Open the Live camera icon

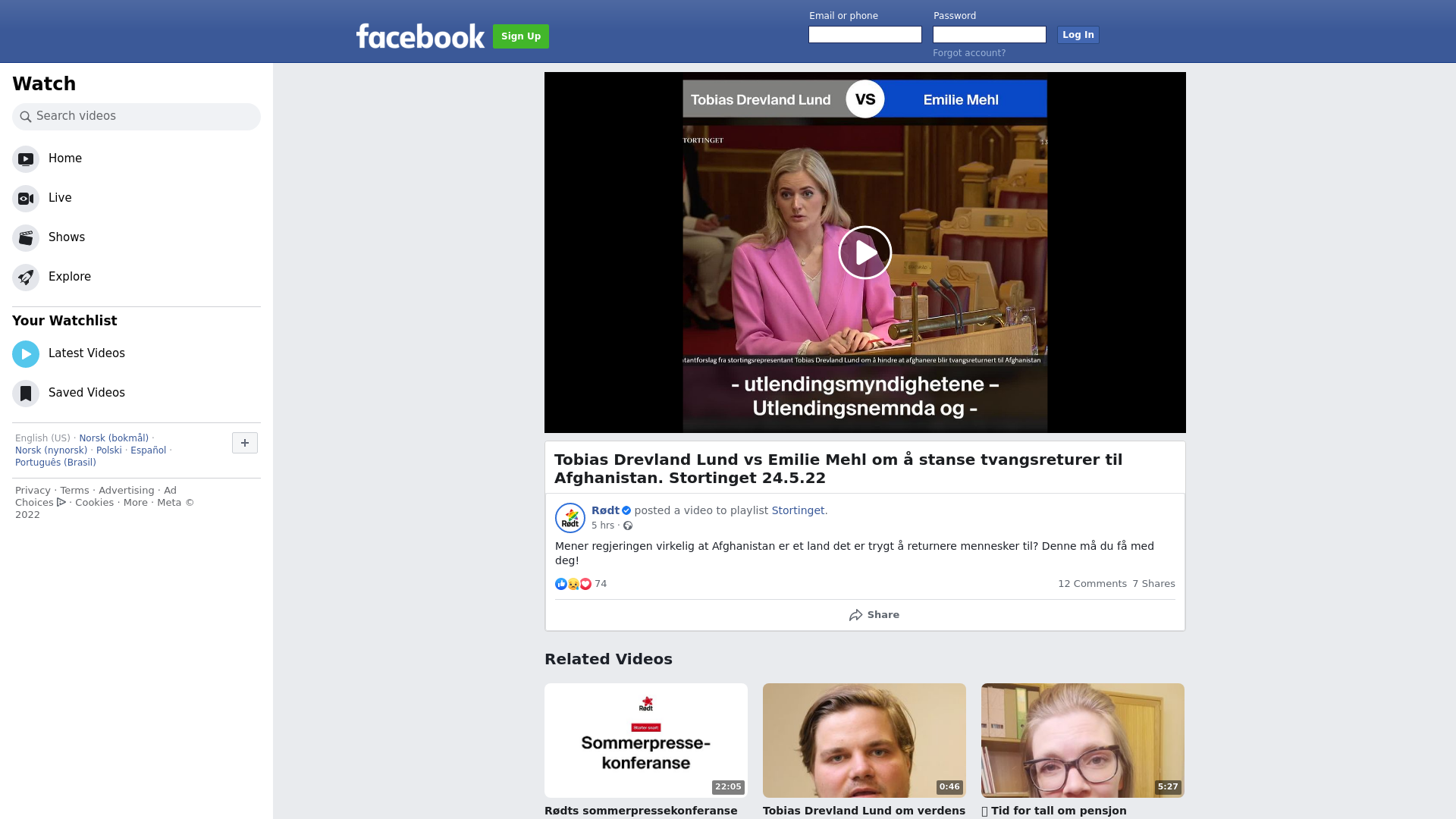[x=26, y=199]
